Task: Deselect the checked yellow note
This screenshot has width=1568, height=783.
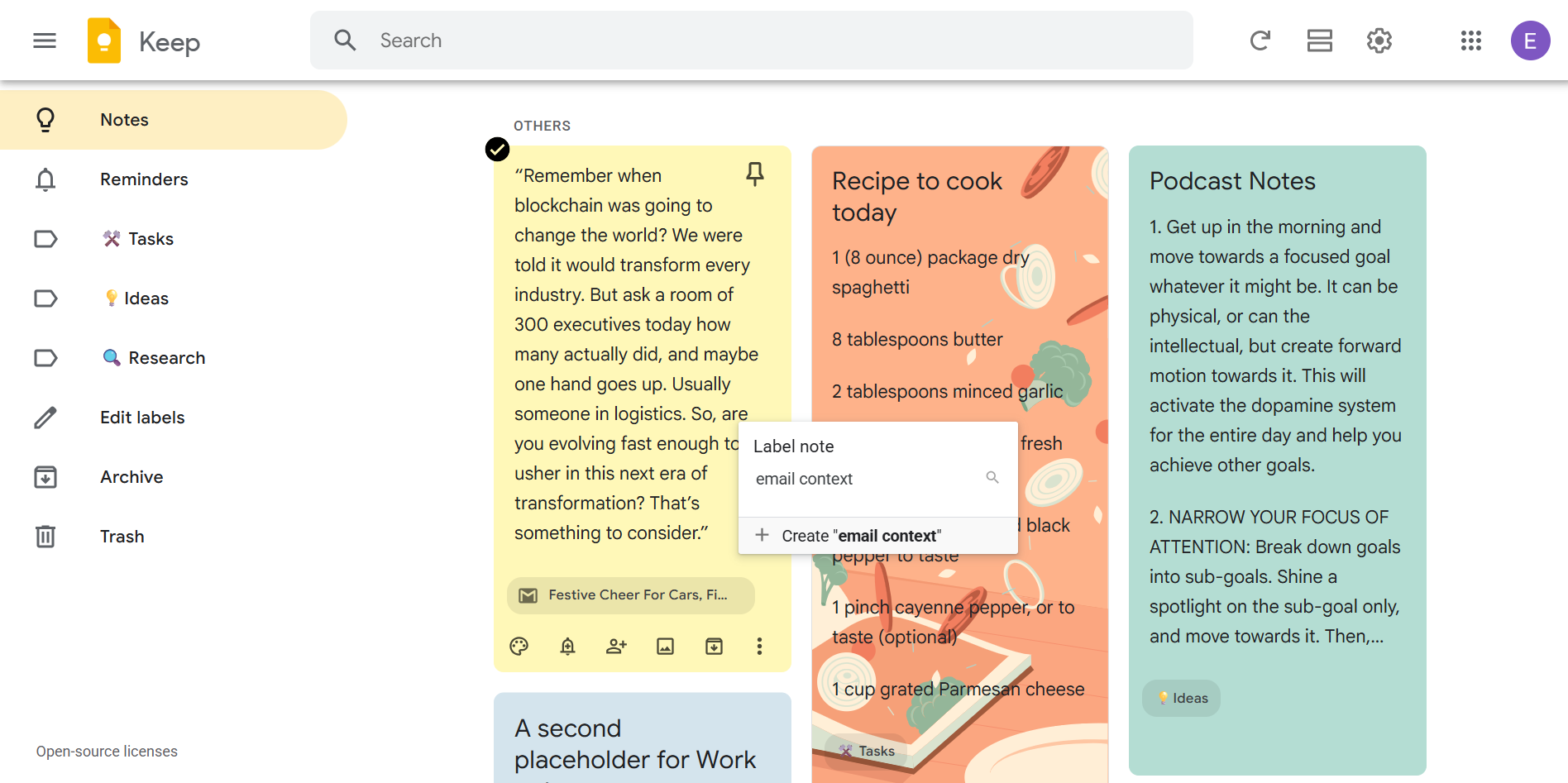Action: pyautogui.click(x=497, y=149)
